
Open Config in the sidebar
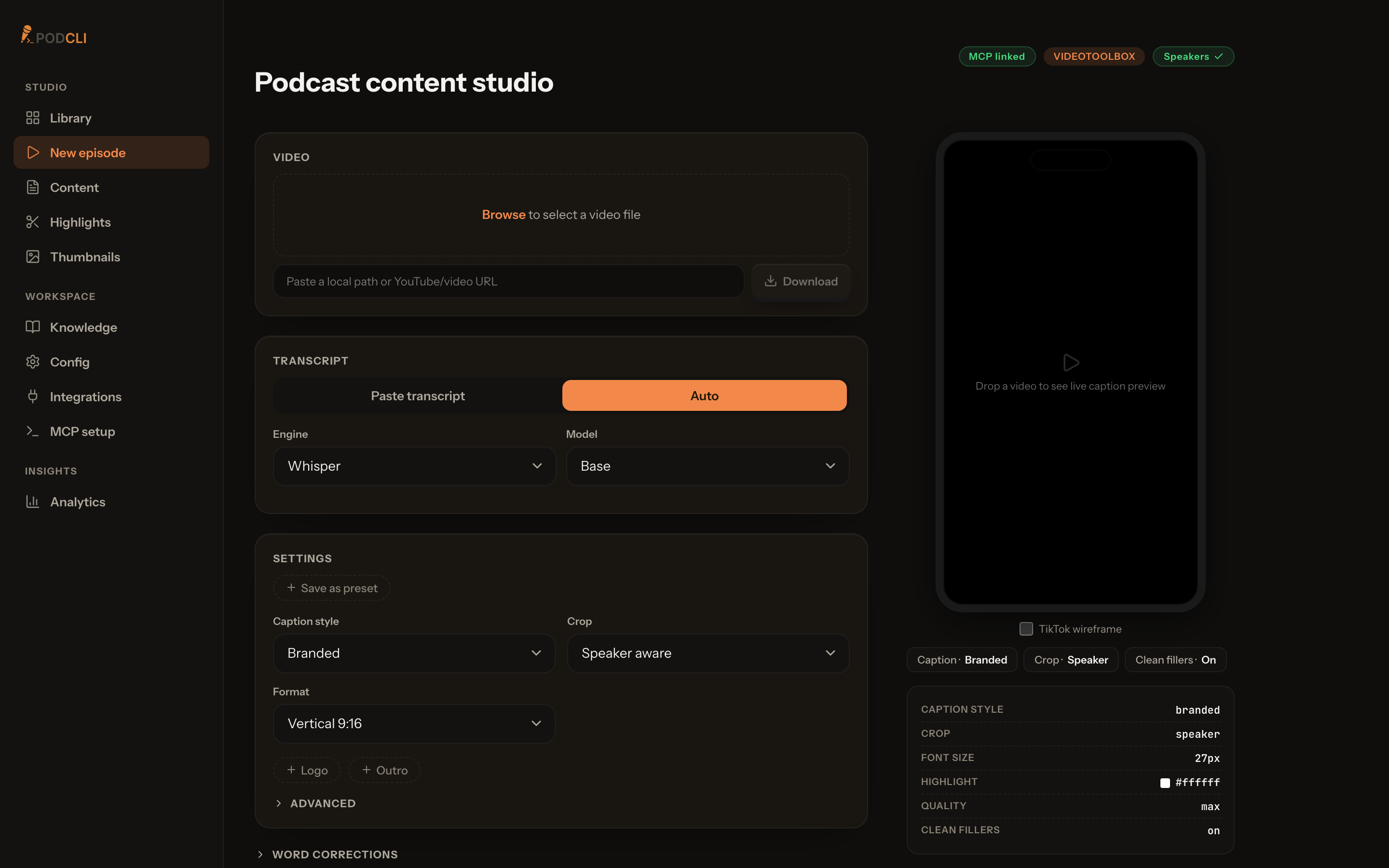[x=111, y=362]
